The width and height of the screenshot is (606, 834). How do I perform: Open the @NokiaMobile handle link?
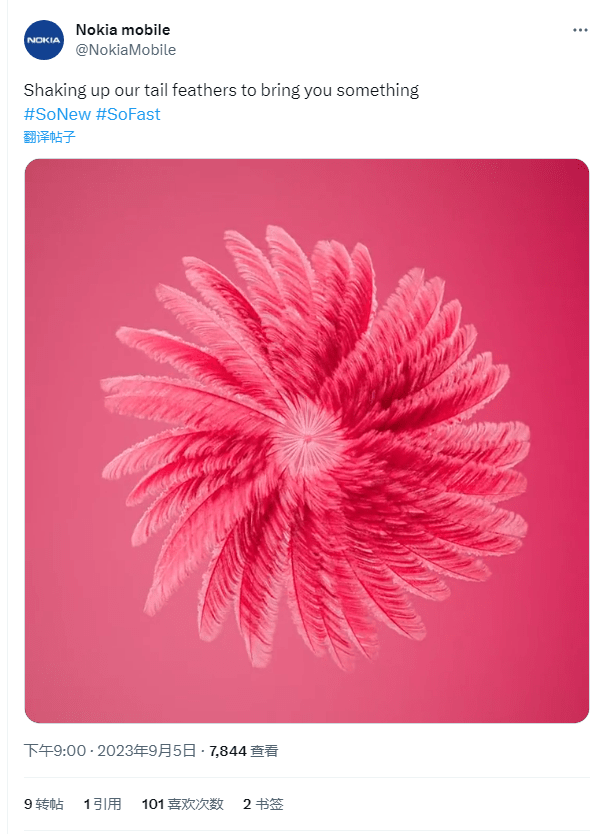coord(126,50)
